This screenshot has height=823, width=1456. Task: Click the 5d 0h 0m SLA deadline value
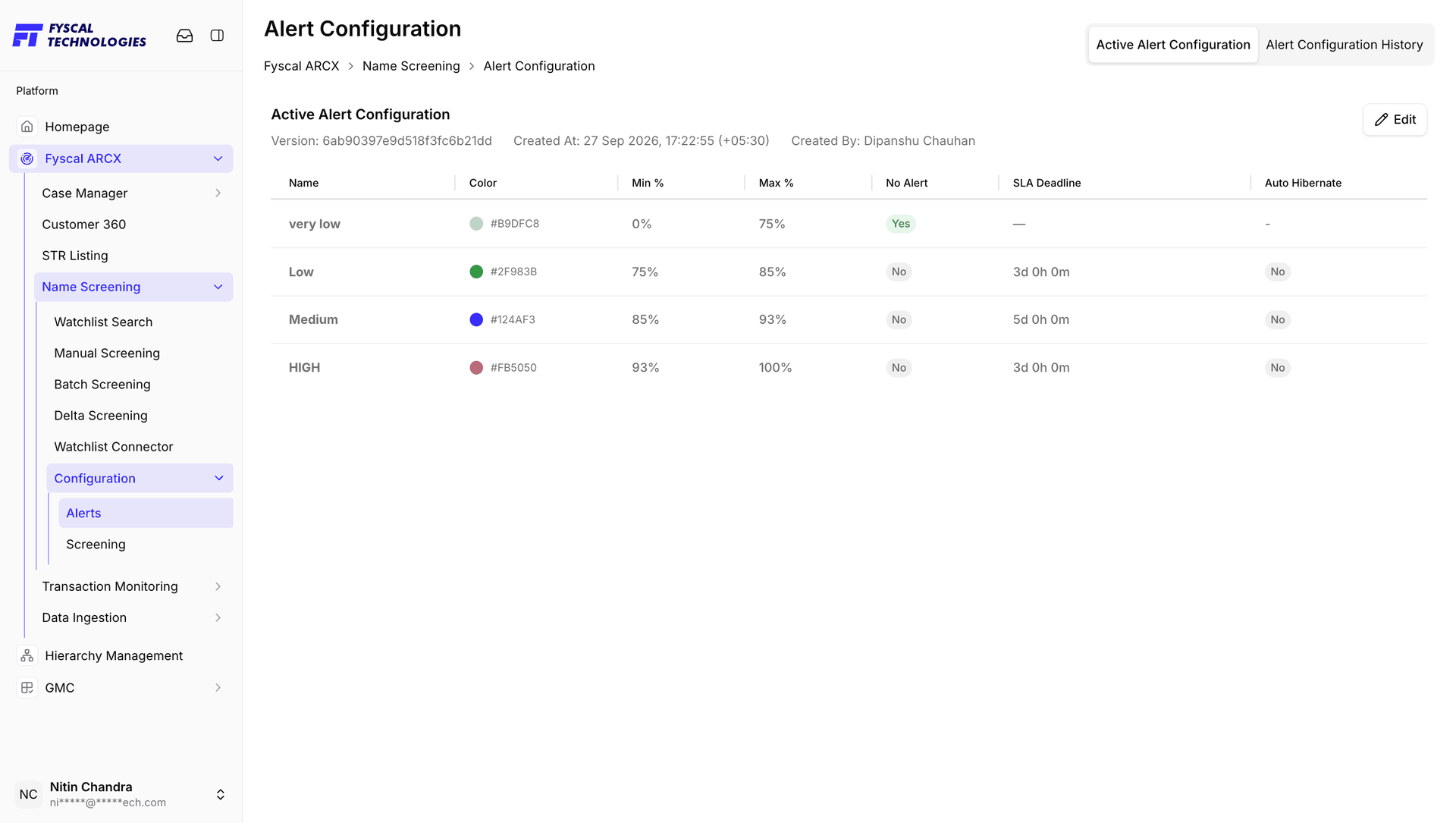pos(1041,319)
